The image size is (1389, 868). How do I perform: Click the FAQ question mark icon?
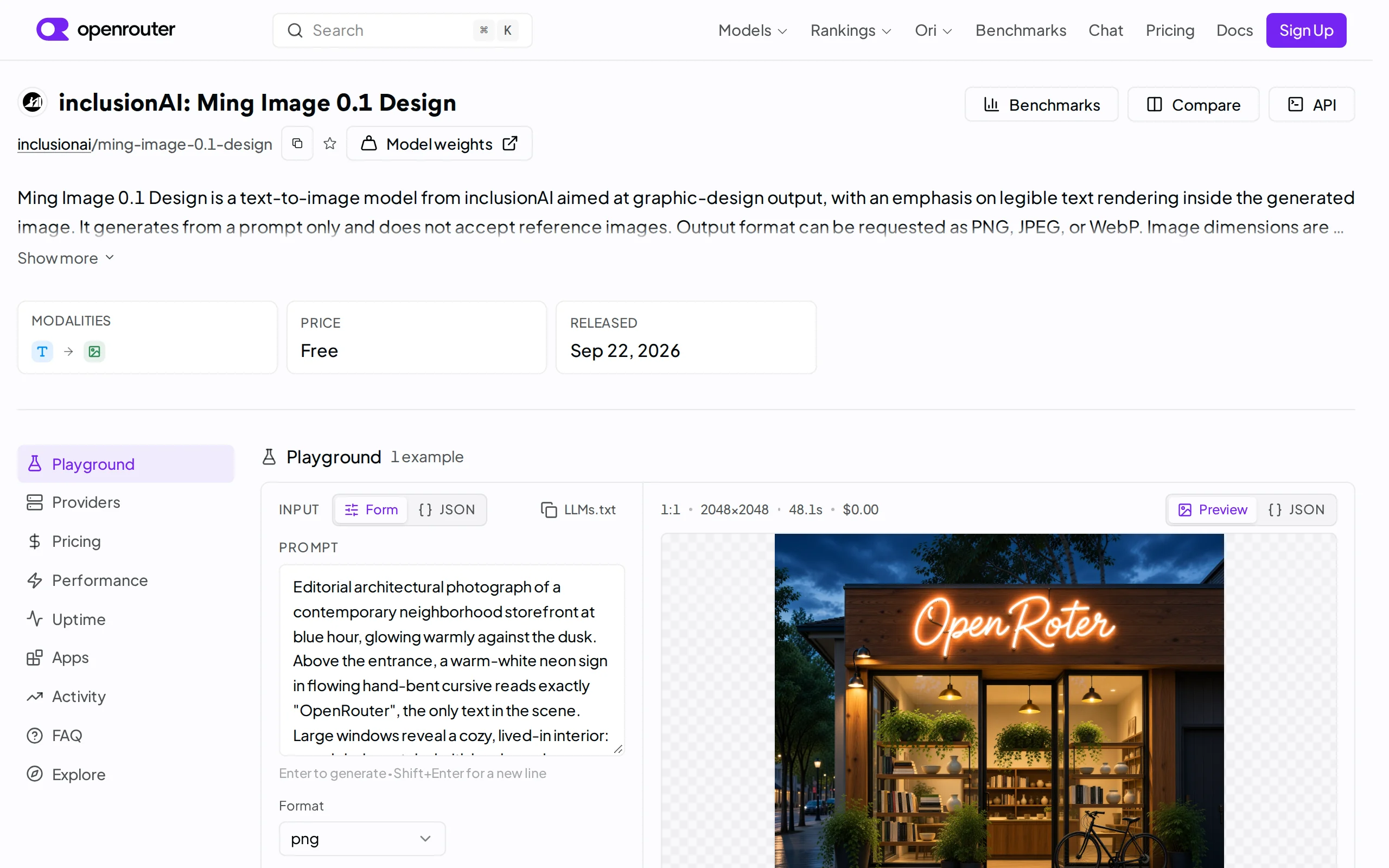pyautogui.click(x=35, y=736)
